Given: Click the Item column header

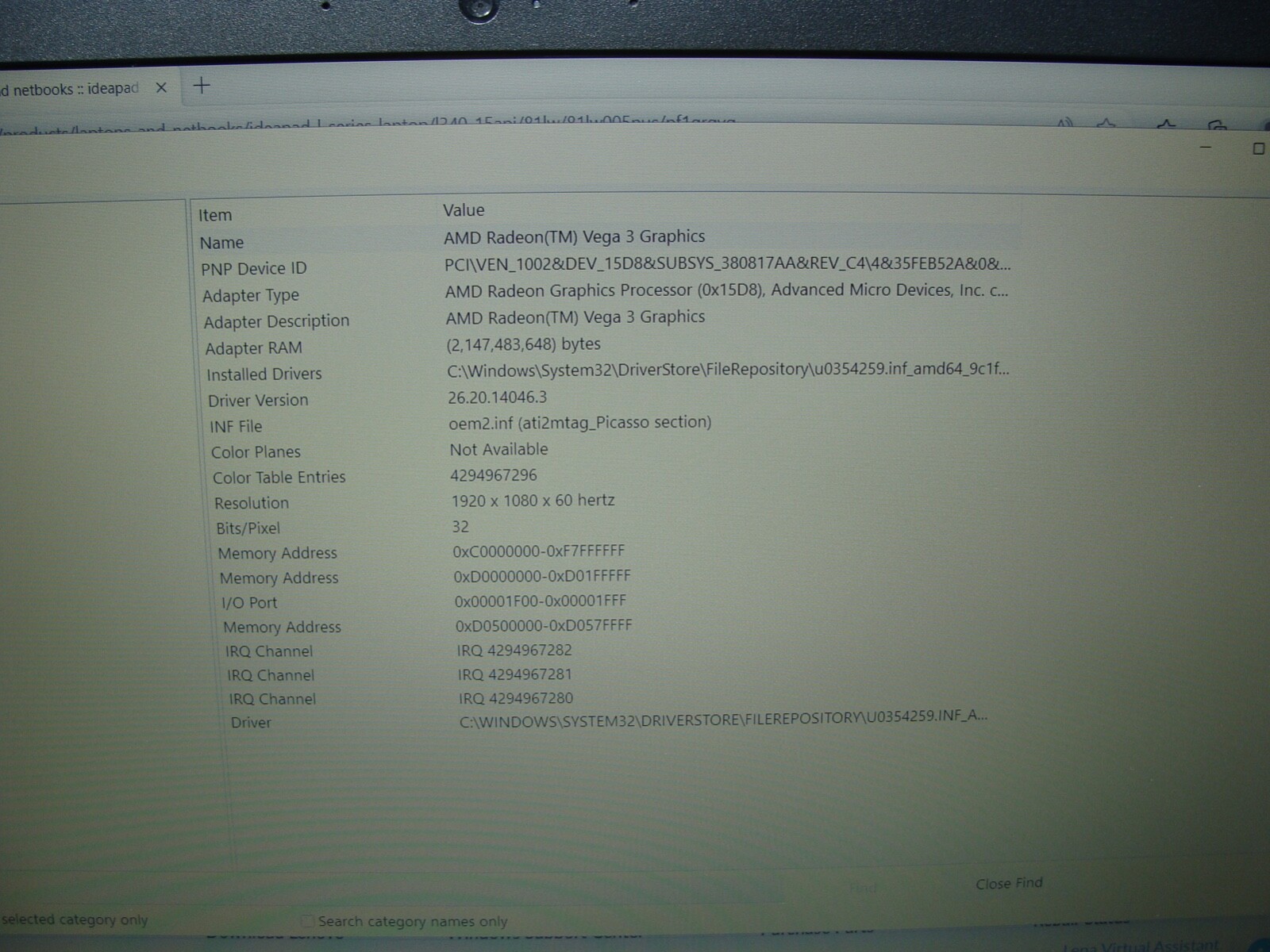Looking at the screenshot, I should [215, 215].
